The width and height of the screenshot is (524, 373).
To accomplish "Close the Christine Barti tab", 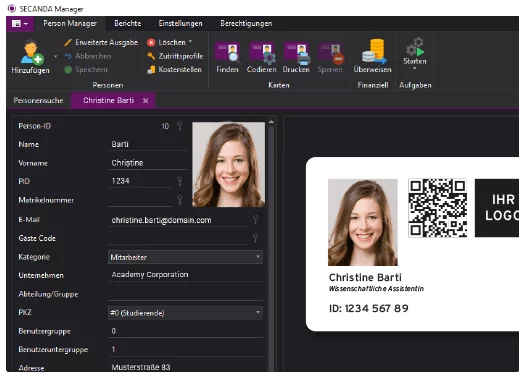I will 145,101.
